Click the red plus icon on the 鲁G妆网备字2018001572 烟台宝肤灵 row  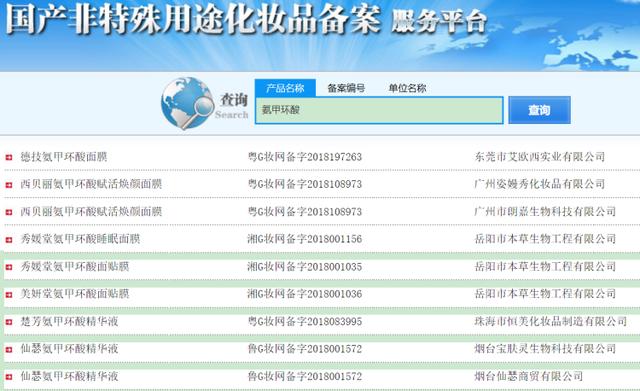(x=9, y=350)
